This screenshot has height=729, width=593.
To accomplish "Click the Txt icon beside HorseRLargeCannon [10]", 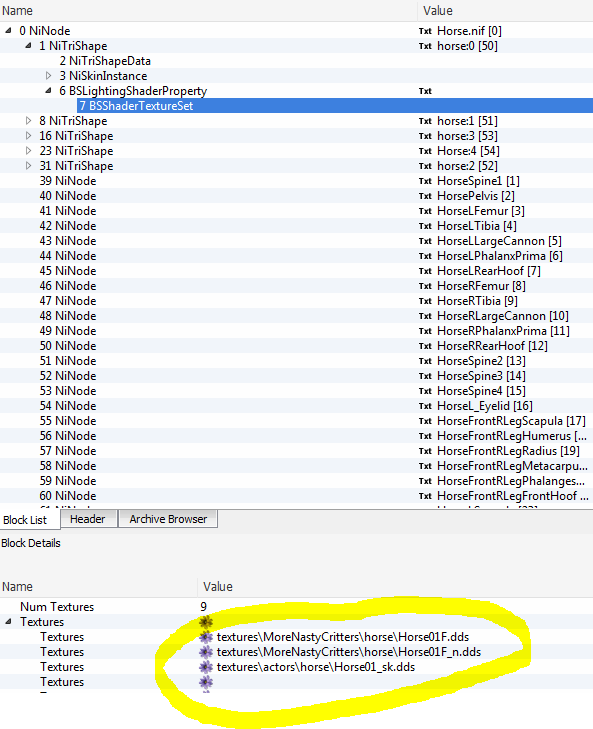I will (x=425, y=316).
